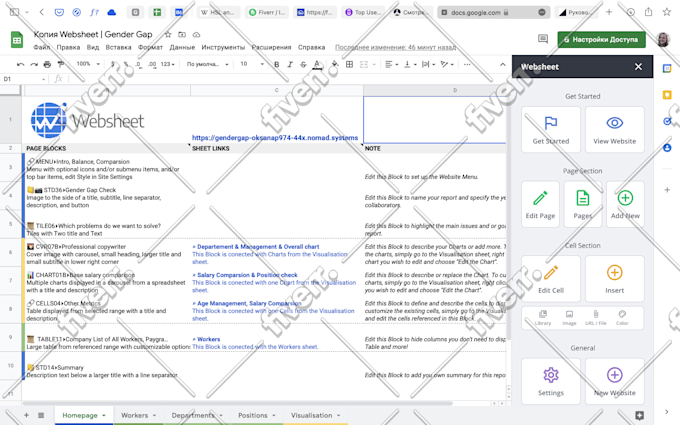The height and width of the screenshot is (425, 680).
Task: Apply percent format icon
Action: (126, 64)
